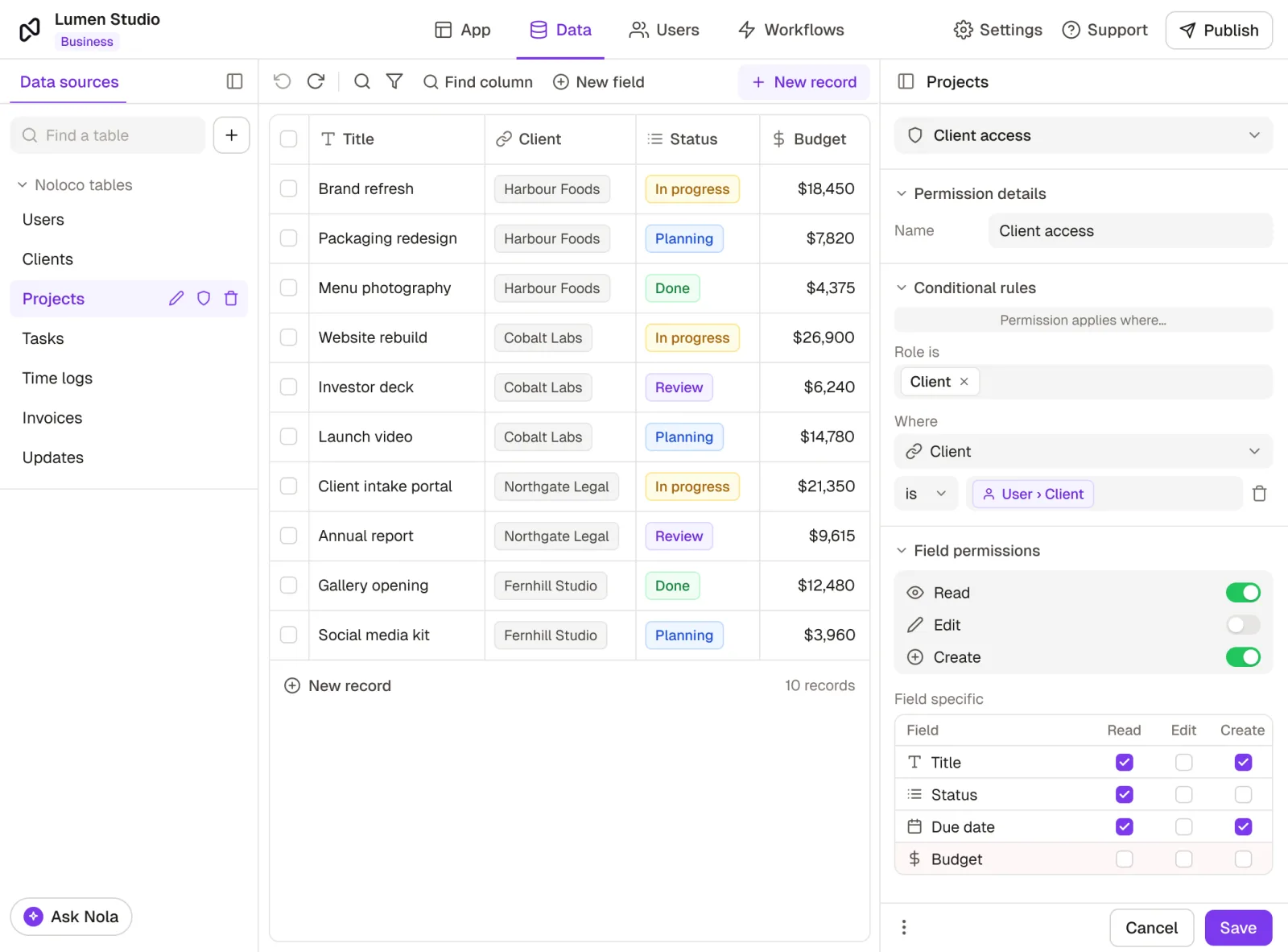Image resolution: width=1288 pixels, height=952 pixels.
Task: Open the Client access permission dropdown
Action: coord(1084,135)
